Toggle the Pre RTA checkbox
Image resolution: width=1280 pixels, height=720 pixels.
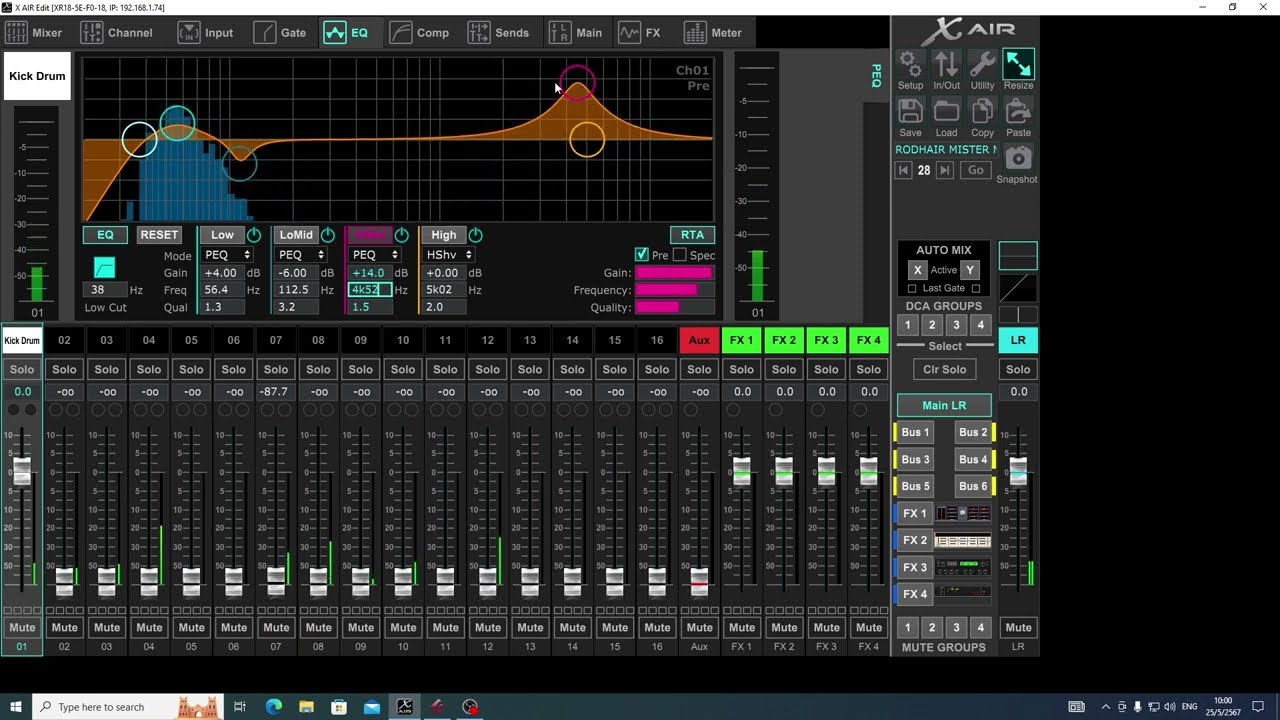coord(642,255)
